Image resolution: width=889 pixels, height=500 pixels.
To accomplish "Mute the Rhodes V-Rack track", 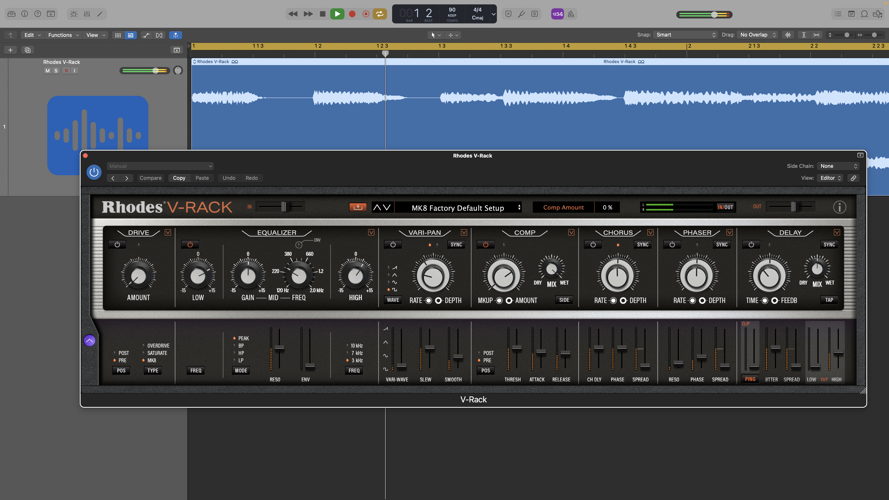I will pyautogui.click(x=47, y=71).
